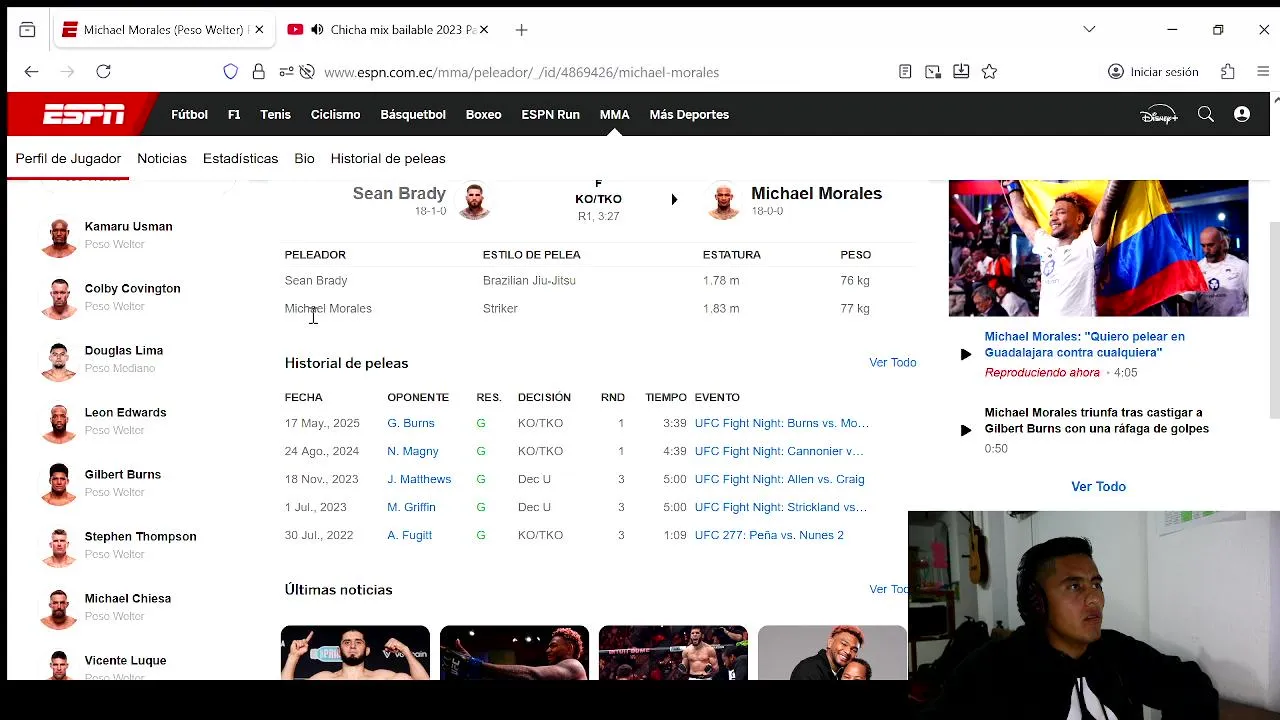This screenshot has height=720, width=1280.
Task: Open Fútbol menu in ESPN navigation
Action: 189,115
